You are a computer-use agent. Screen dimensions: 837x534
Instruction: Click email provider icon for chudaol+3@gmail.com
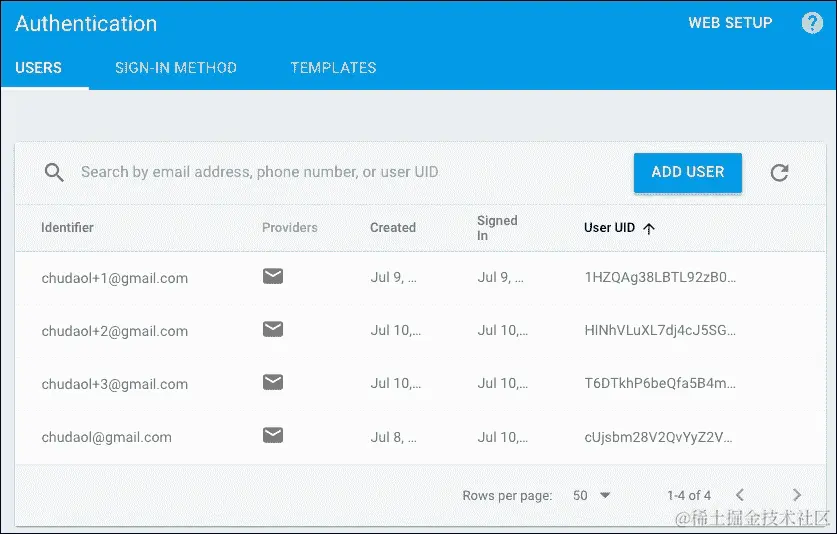273,382
